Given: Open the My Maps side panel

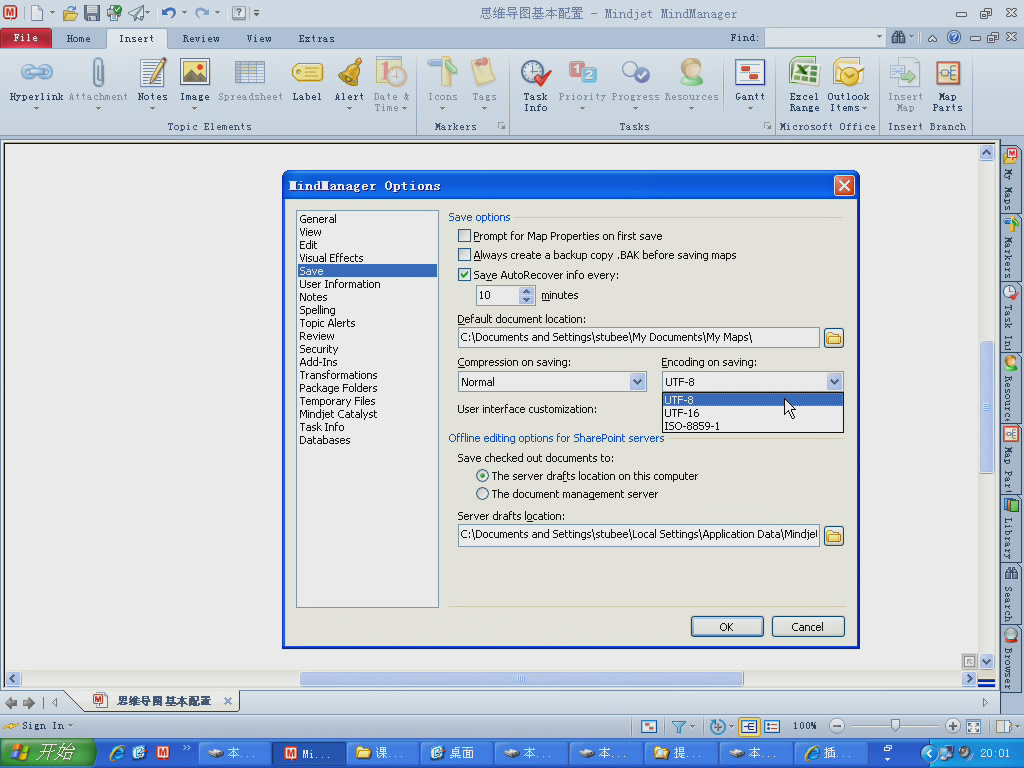Looking at the screenshot, I should 1010,178.
